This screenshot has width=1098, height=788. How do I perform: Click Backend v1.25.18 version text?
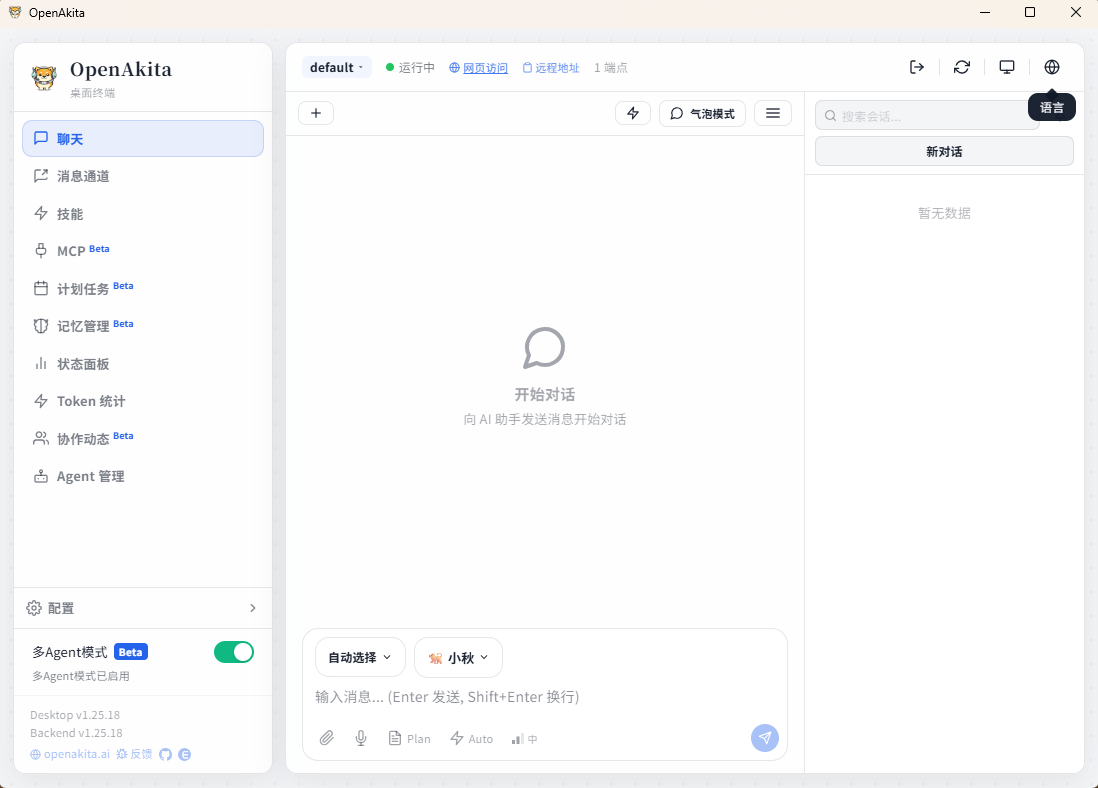(76, 733)
